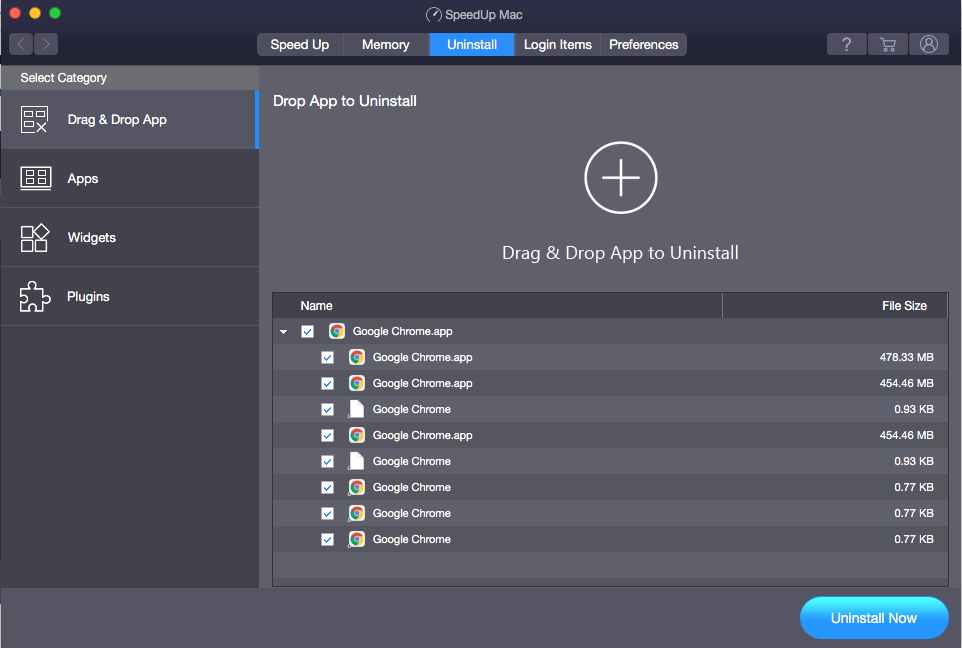Click the Drag & Drop App sidebar icon

(34, 120)
